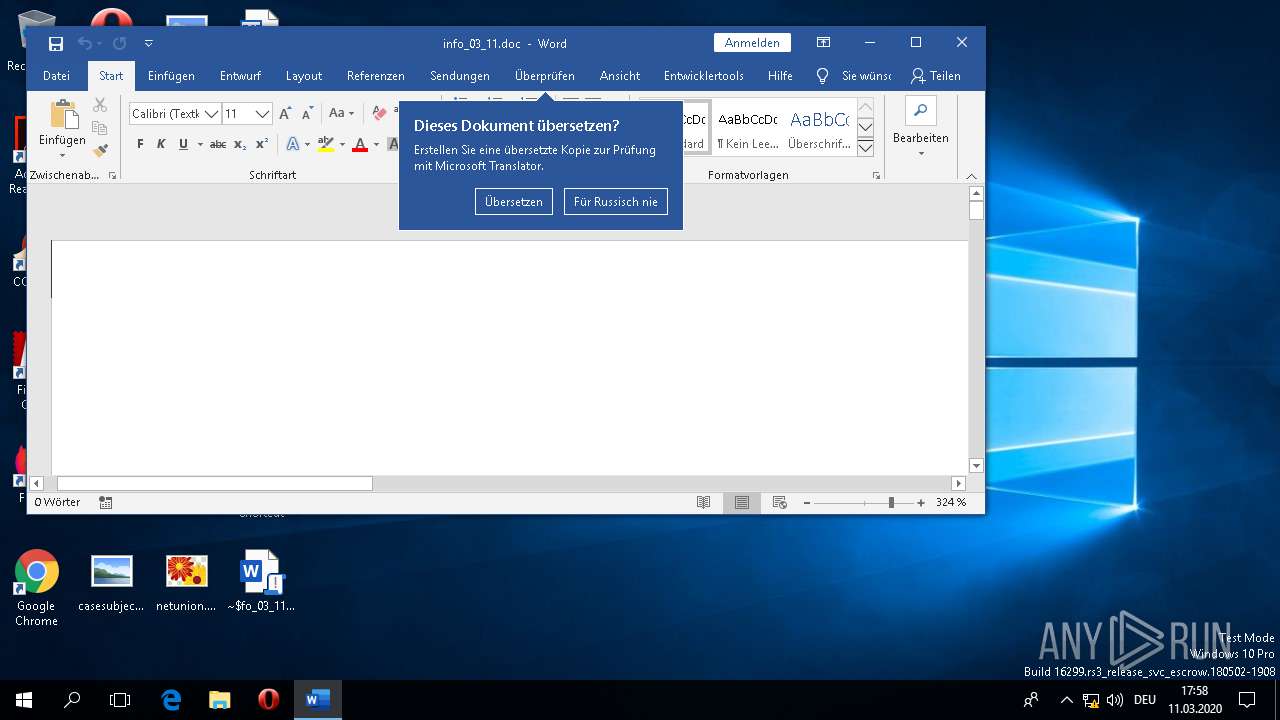Switch to the Sendungen ribbon tab
The width and height of the screenshot is (1280, 720).
(460, 76)
